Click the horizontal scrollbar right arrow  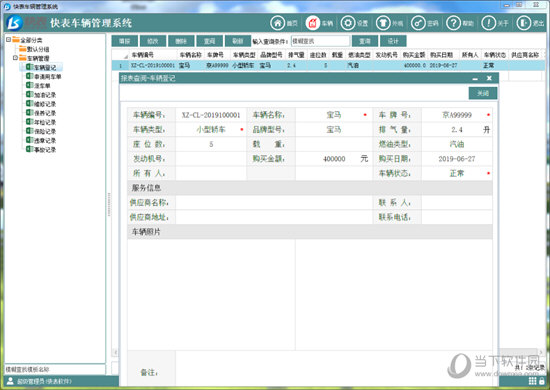(541, 352)
